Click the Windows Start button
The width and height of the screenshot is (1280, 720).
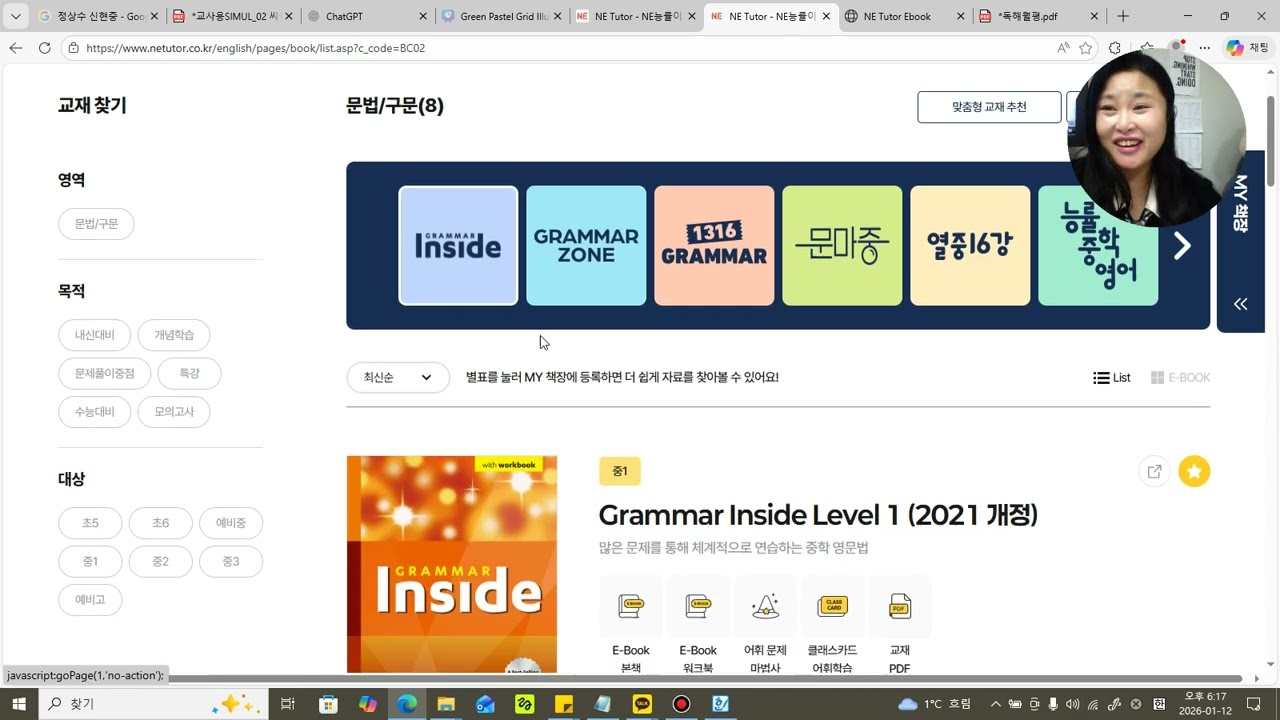click(18, 704)
